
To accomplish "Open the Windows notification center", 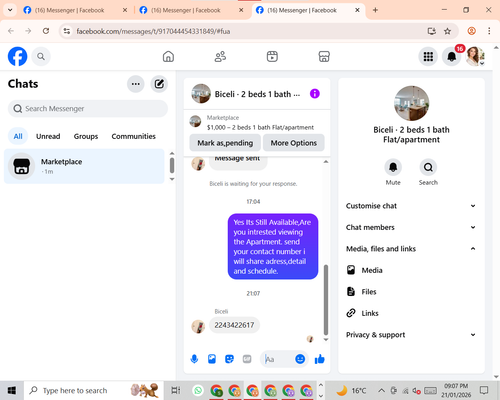I will coord(484,390).
